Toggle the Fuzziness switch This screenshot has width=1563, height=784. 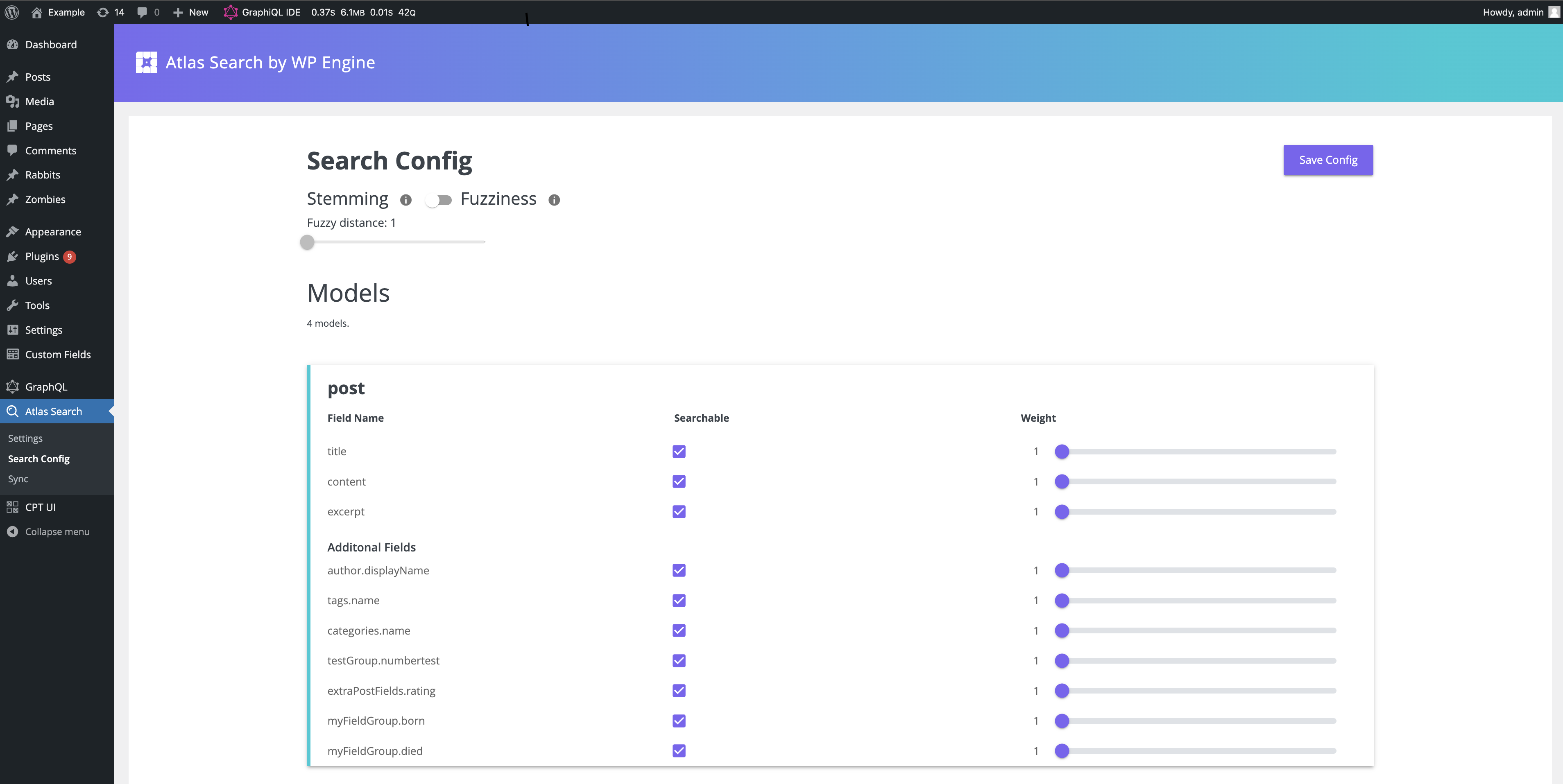tap(438, 200)
